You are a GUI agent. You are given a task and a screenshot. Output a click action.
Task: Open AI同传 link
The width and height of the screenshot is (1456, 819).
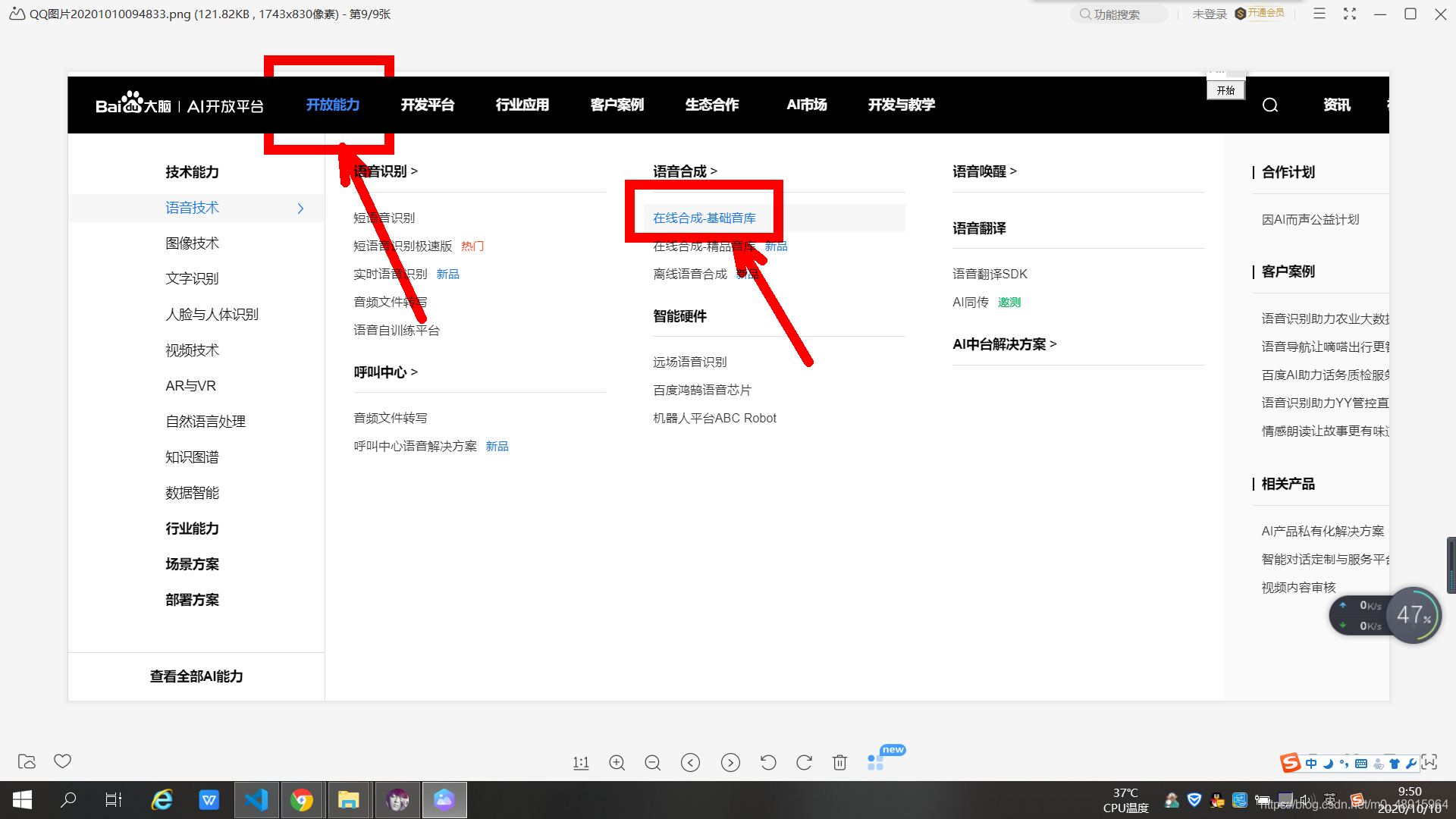(970, 303)
